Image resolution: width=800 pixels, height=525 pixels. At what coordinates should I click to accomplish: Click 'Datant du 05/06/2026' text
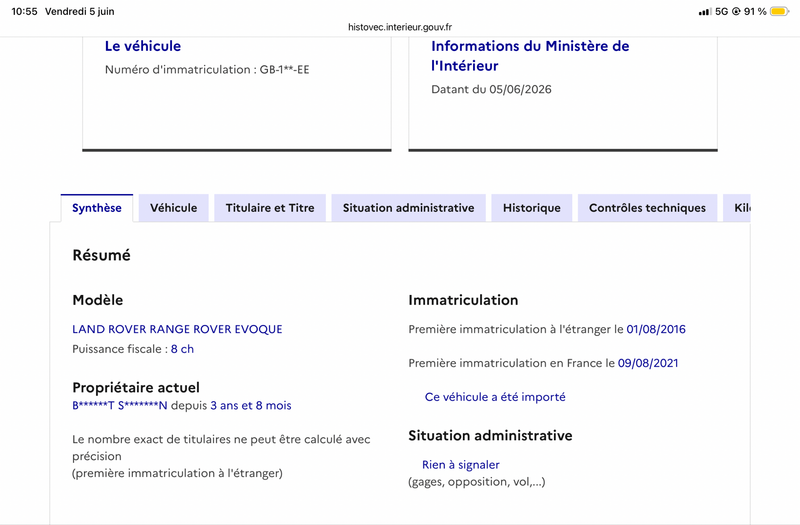point(491,89)
